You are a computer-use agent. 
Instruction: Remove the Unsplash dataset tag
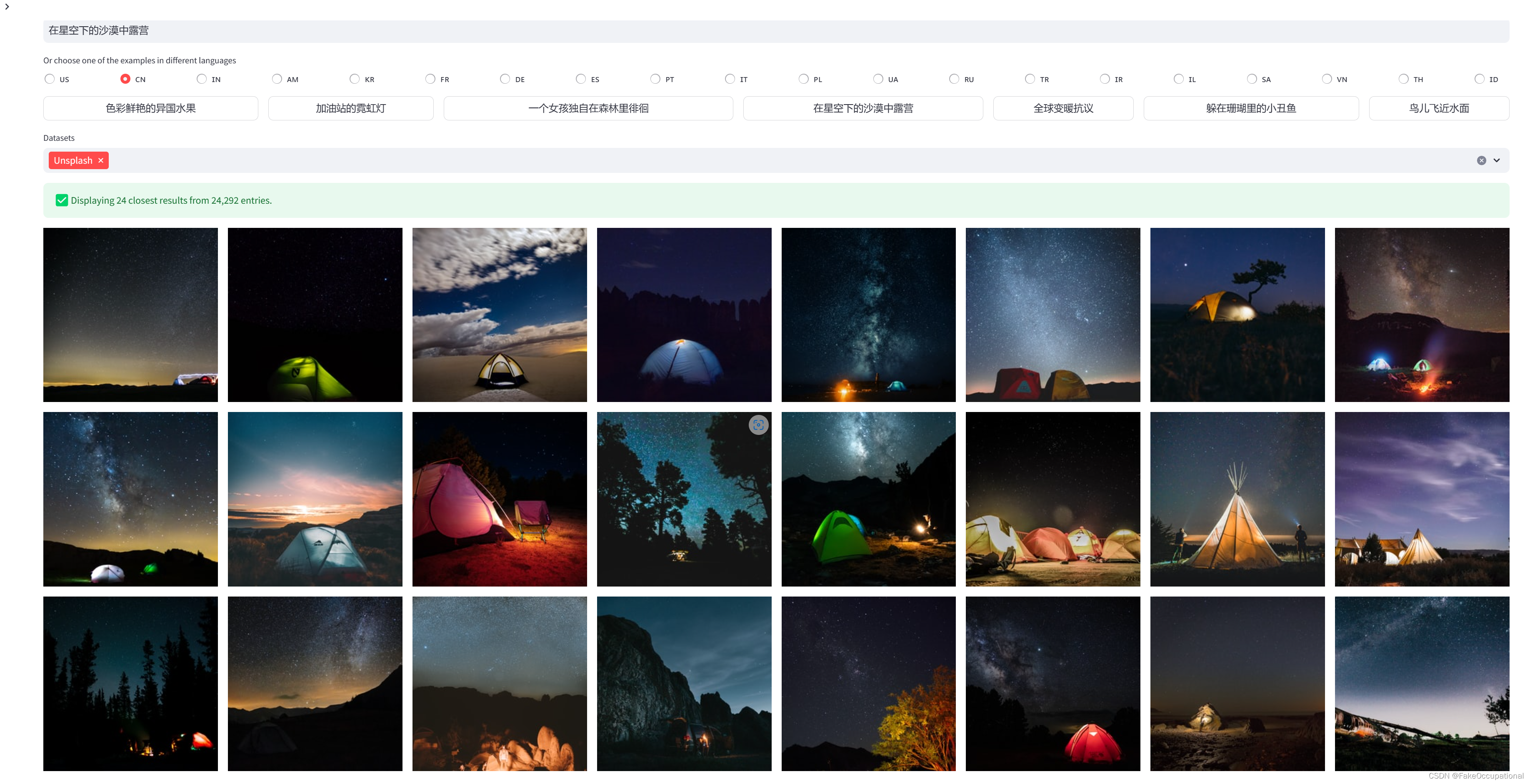[x=101, y=160]
